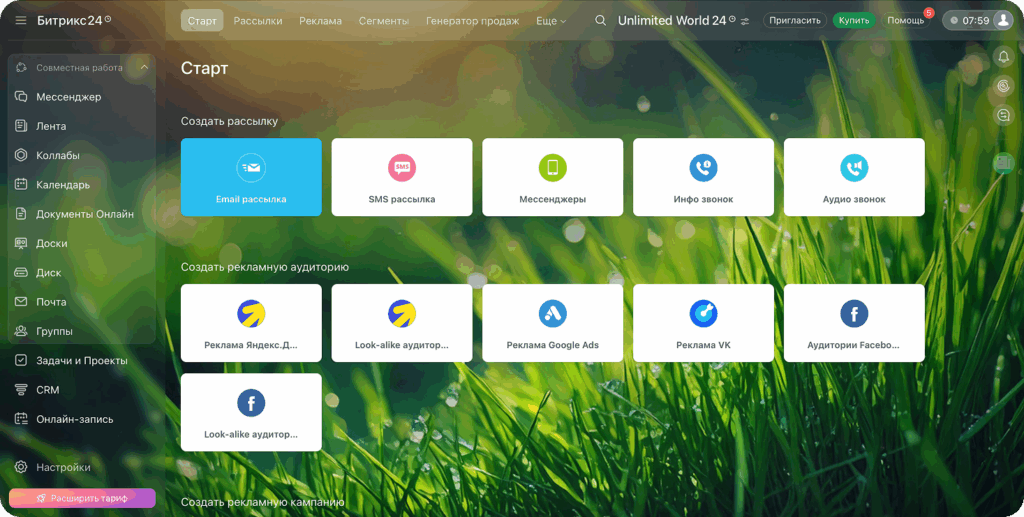Image resolution: width=1024 pixels, height=517 pixels.
Task: Open notifications bell in right sidebar
Action: coord(1004,57)
